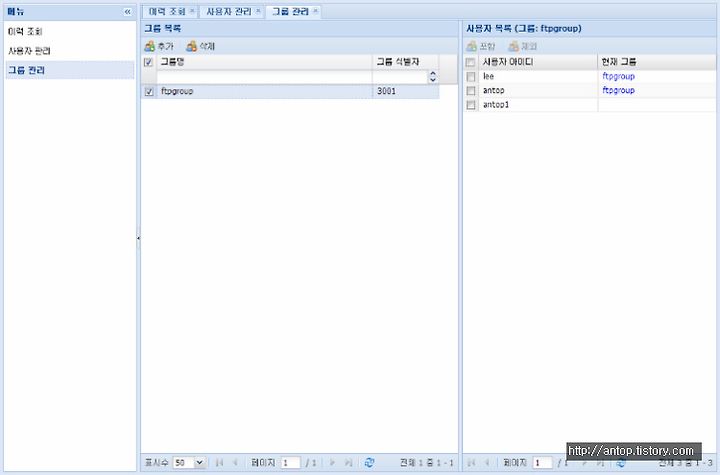Image resolution: width=720 pixels, height=475 pixels.
Task: Go to last page of group list
Action: point(349,463)
